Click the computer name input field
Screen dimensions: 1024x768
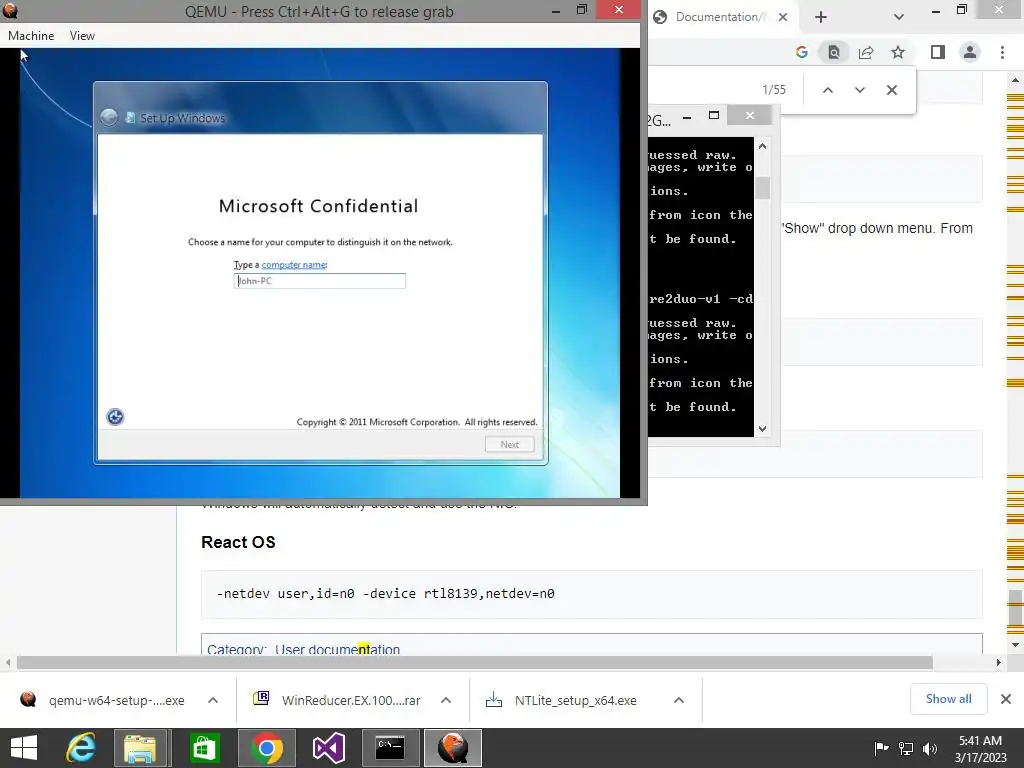click(319, 281)
